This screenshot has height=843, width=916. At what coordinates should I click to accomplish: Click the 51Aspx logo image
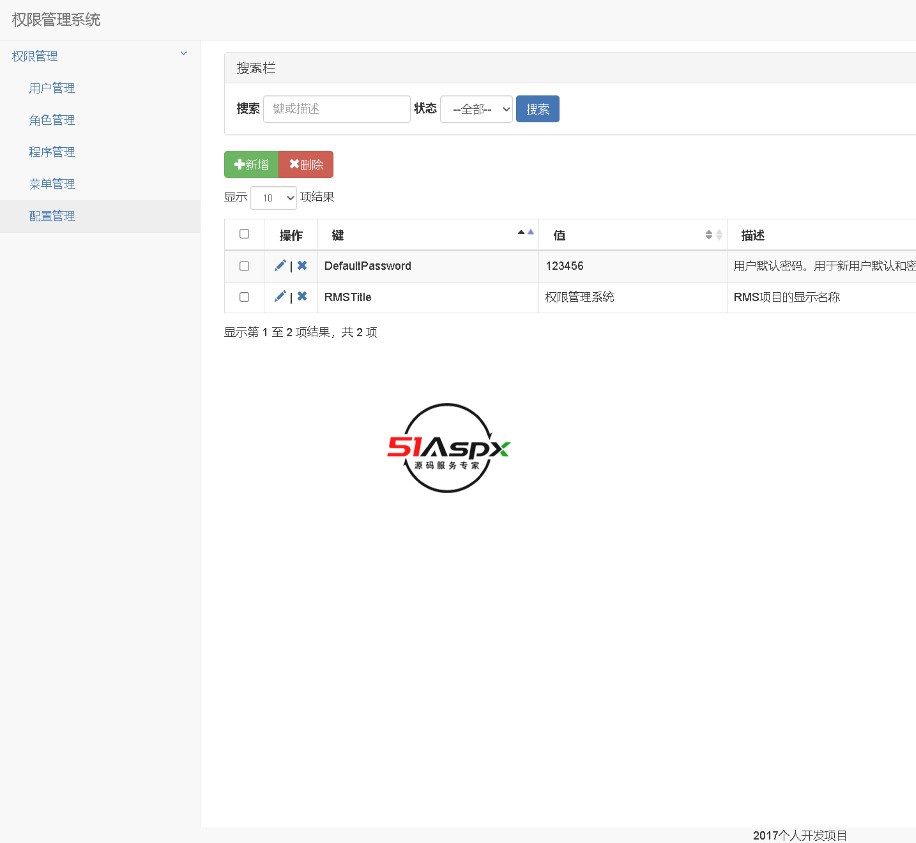pyautogui.click(x=449, y=448)
